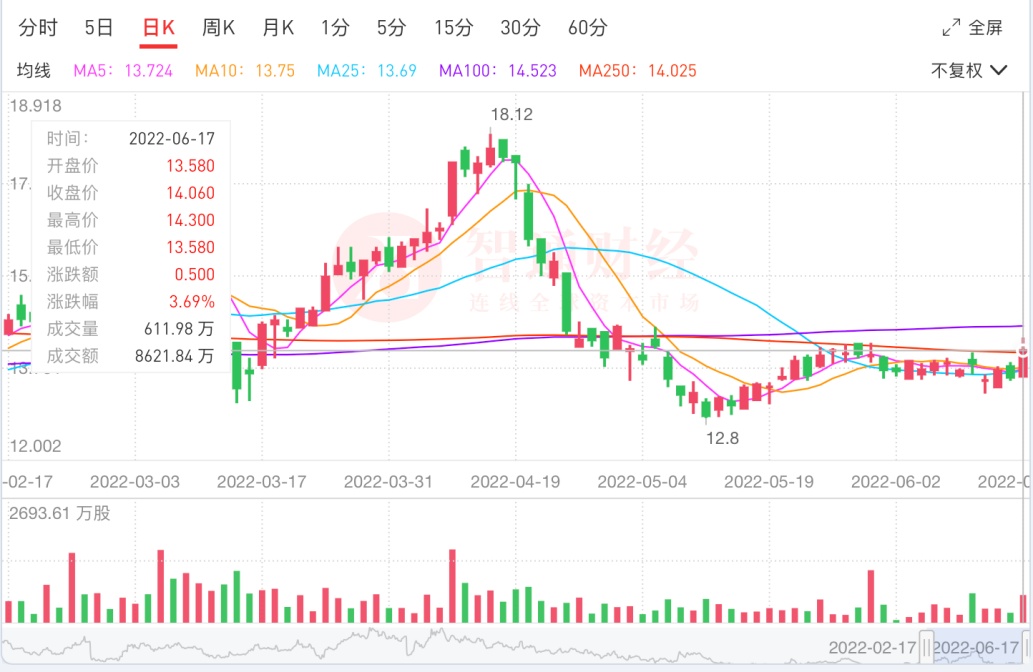The image size is (1033, 672).
Task: Click the 均线 label
Action: pyautogui.click(x=34, y=70)
